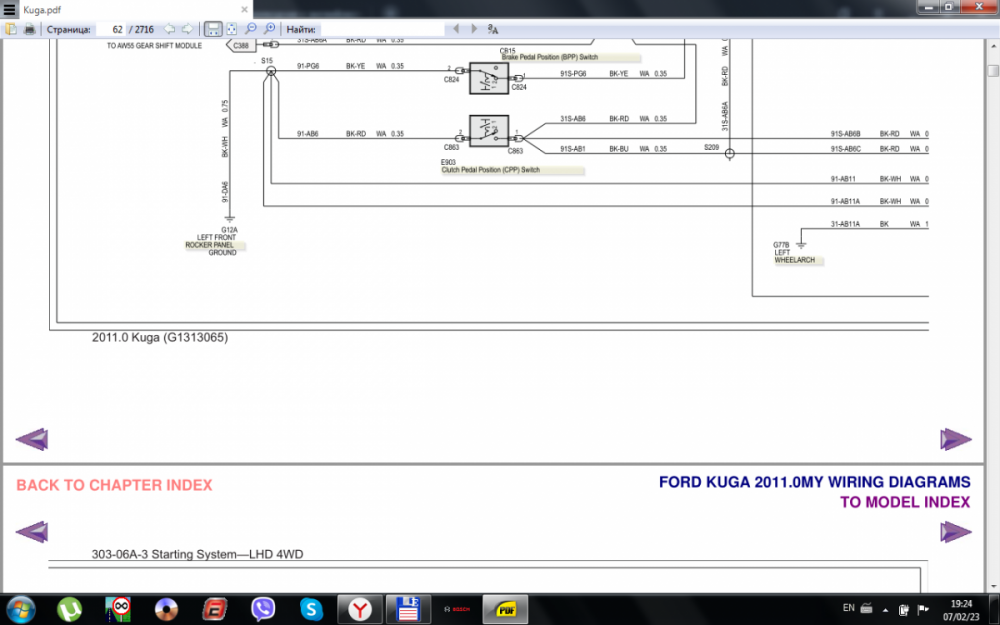This screenshot has width=1000, height=625.
Task: Open the red E app in taskbar
Action: 214,609
